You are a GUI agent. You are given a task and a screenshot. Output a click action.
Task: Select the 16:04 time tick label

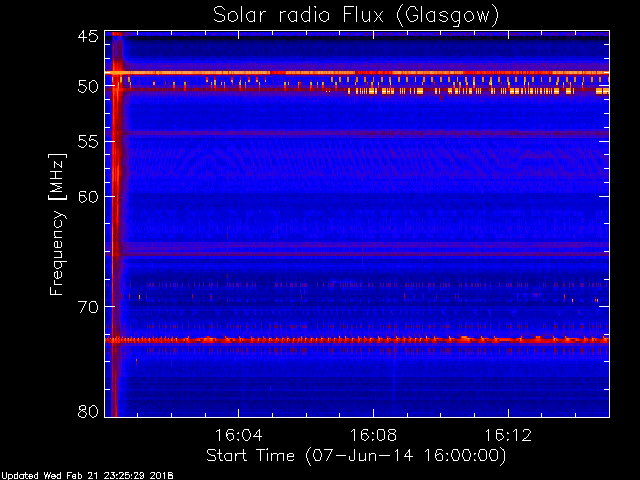(x=237, y=436)
